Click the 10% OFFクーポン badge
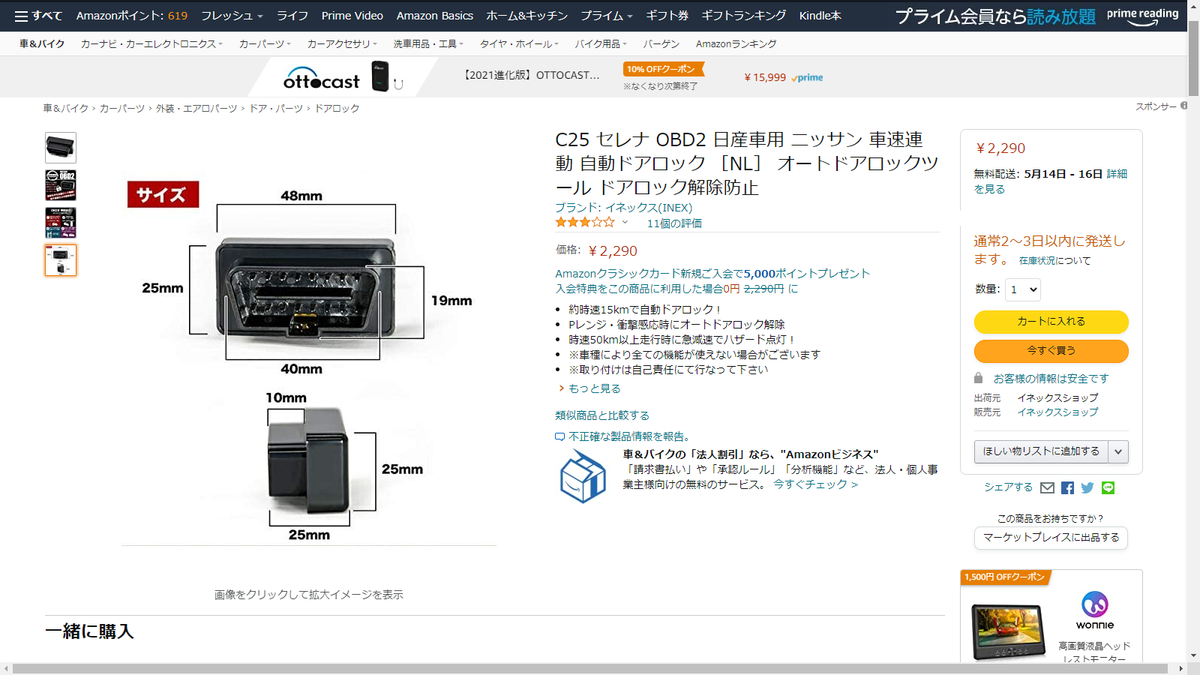This screenshot has width=1200, height=675. tap(663, 69)
